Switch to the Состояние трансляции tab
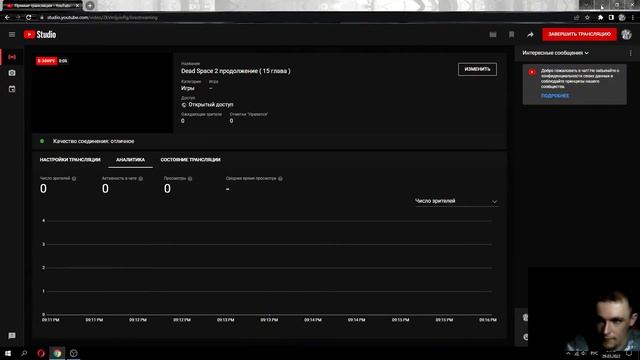 point(190,160)
